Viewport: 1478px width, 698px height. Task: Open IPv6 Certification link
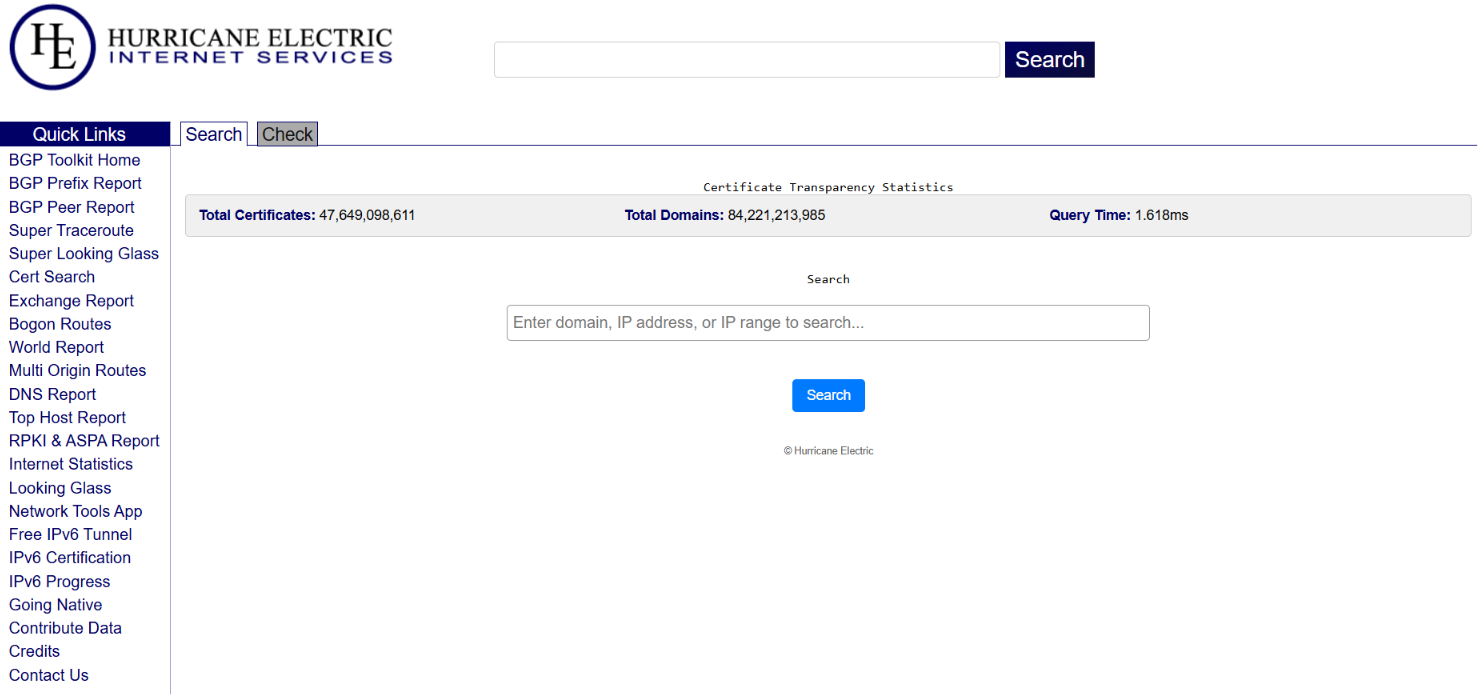pyautogui.click(x=70, y=557)
